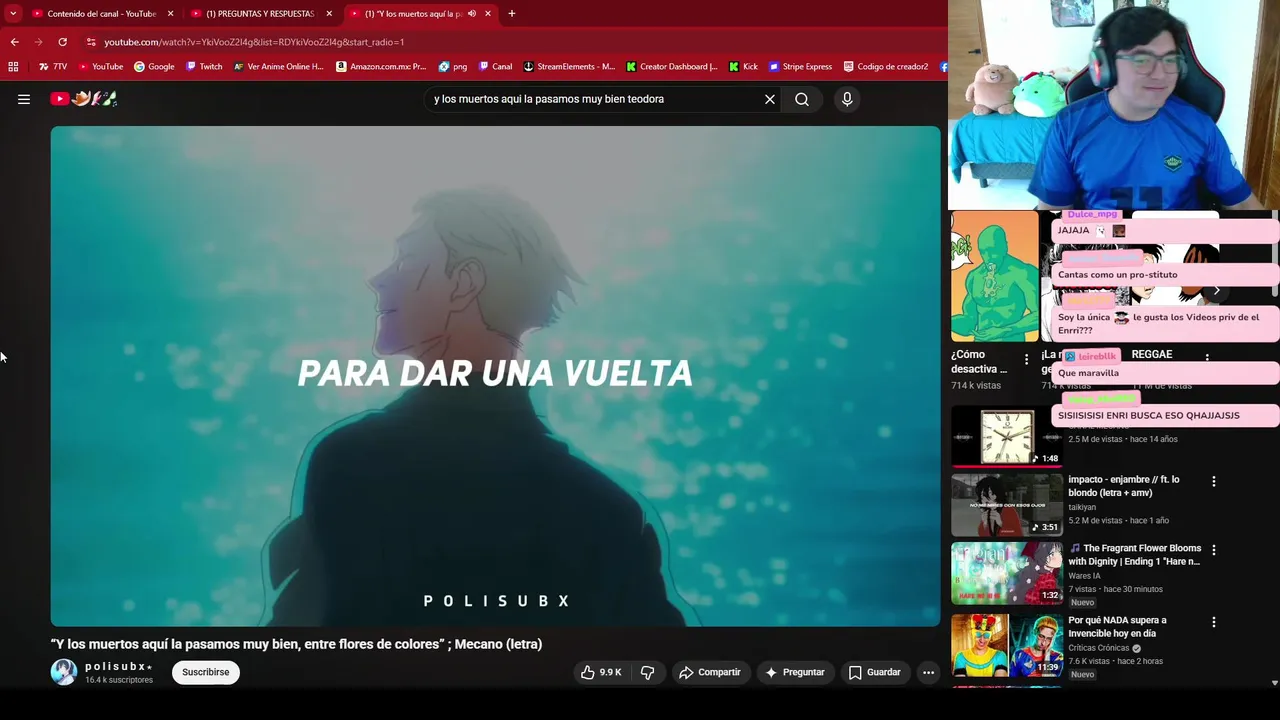
Task: Mute tab using speaker icon on tab
Action: tap(472, 14)
